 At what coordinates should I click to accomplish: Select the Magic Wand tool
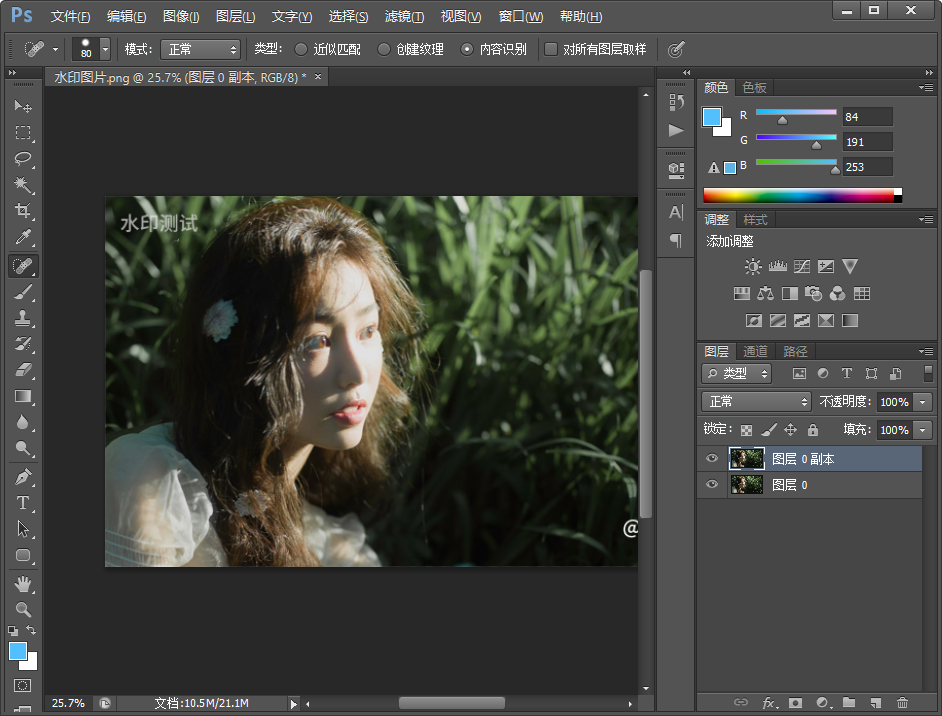(23, 185)
